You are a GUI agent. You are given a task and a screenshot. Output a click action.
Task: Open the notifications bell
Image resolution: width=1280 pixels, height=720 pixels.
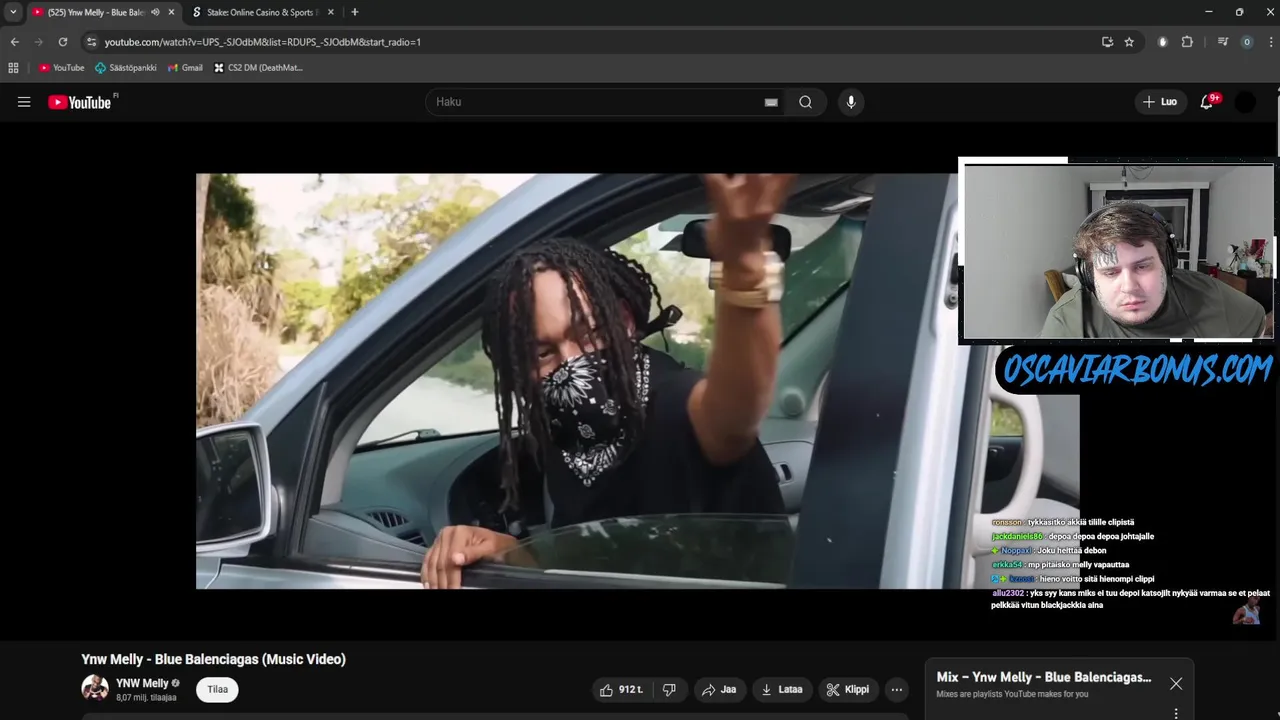tap(1207, 102)
